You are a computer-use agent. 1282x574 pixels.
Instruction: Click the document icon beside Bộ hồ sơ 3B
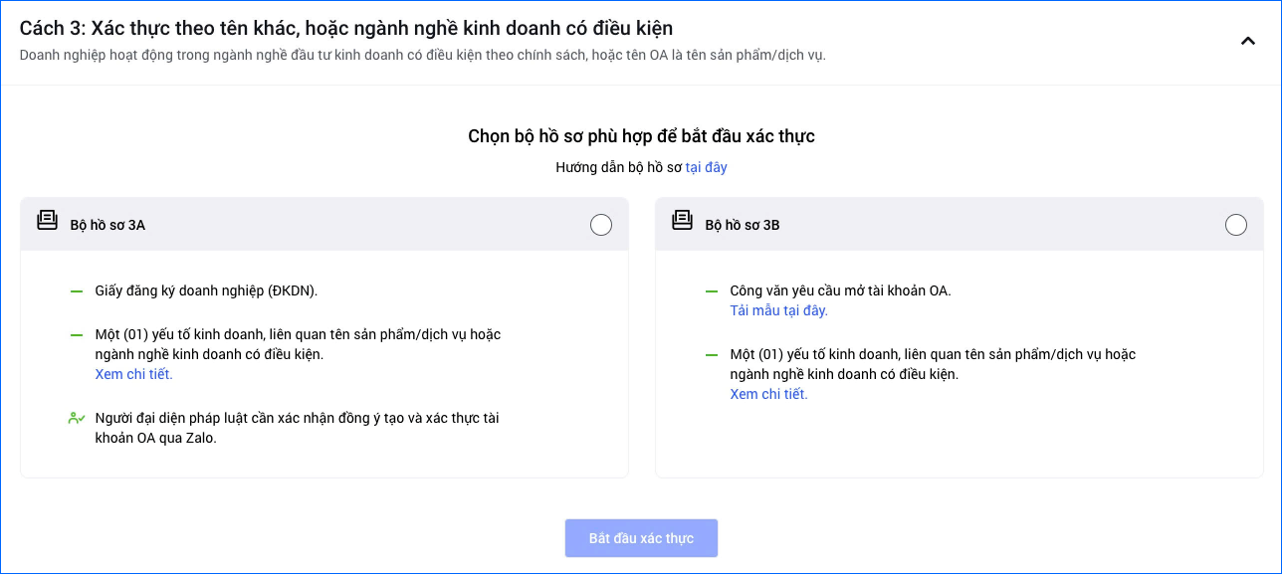click(682, 220)
